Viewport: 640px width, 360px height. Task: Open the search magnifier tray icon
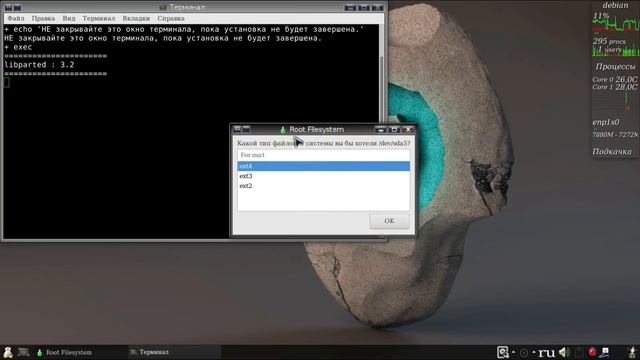pyautogui.click(x=502, y=352)
